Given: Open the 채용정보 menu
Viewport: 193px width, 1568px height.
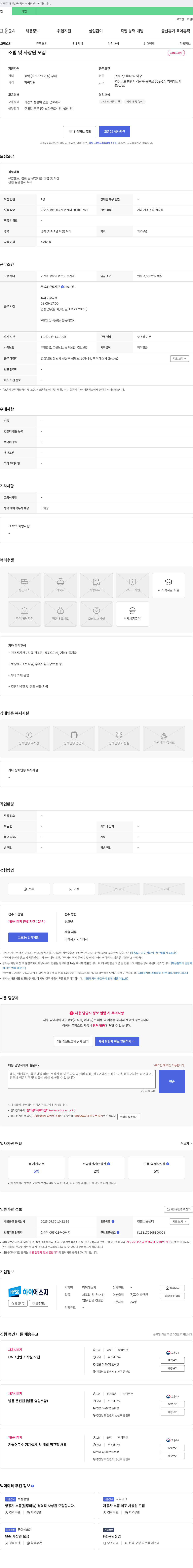Looking at the screenshot, I should pos(32,31).
